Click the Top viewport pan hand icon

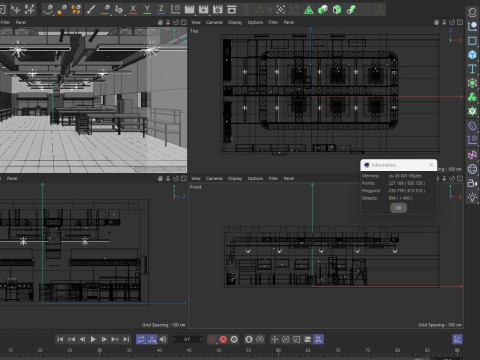(436, 22)
